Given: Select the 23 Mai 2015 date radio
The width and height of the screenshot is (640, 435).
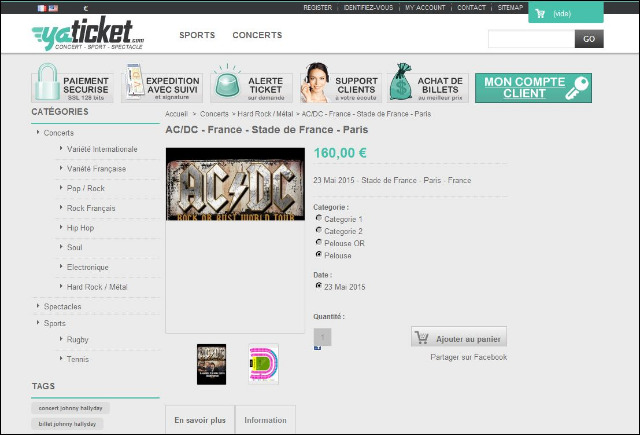Looking at the screenshot, I should pyautogui.click(x=319, y=286).
